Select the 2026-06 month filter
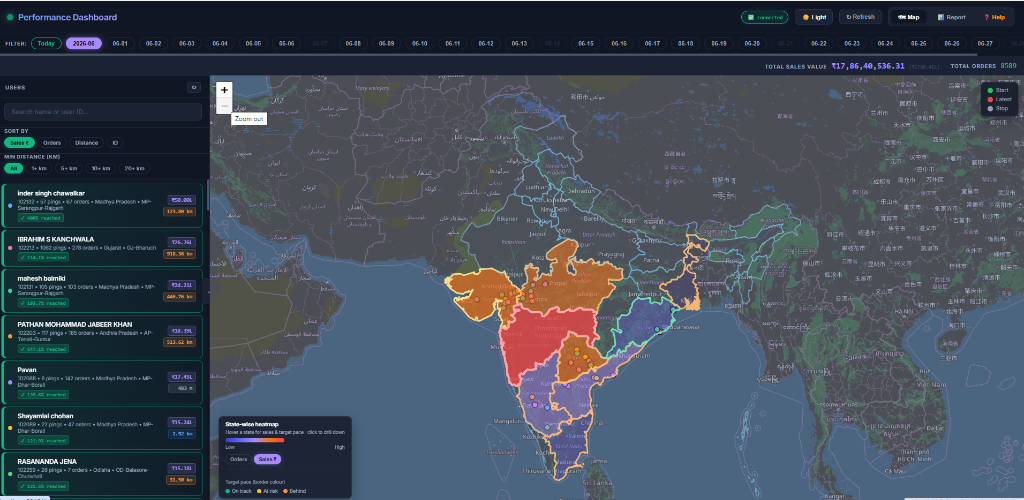 click(84, 43)
